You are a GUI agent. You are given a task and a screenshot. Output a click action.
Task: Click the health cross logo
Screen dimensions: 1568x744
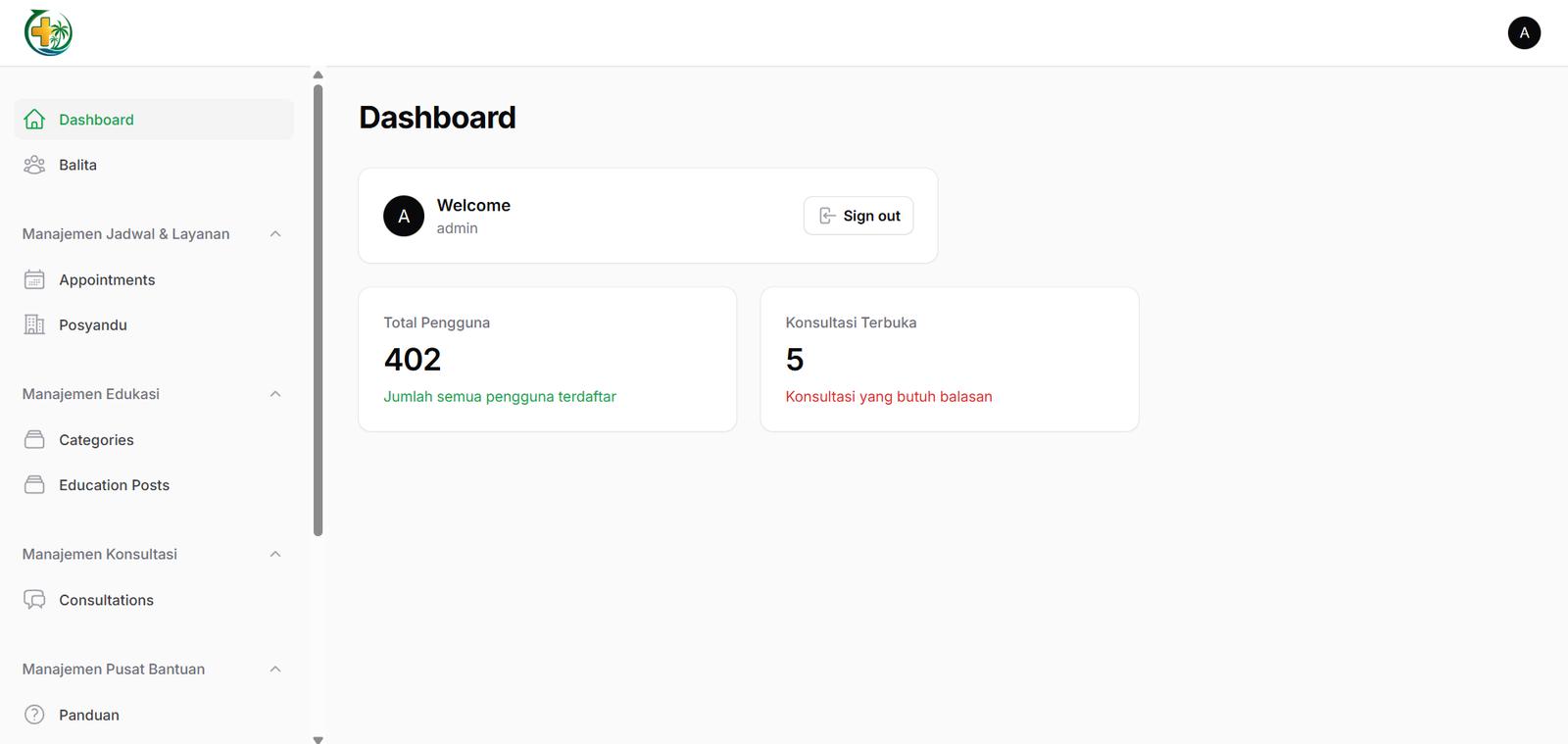[48, 33]
